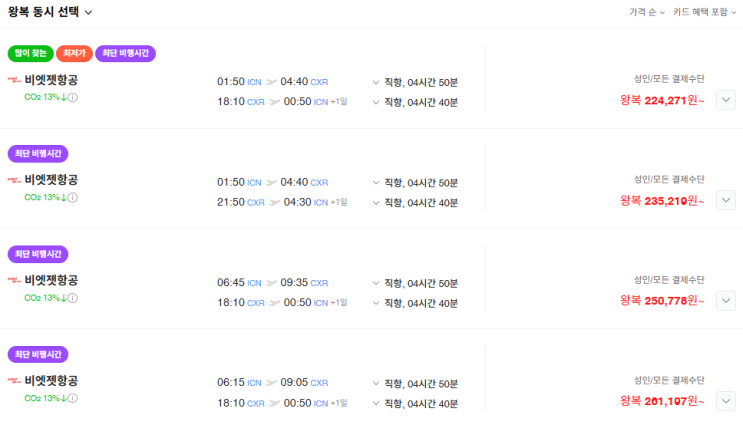Click the CO₂ info icon on the 224,271원 flight

pos(73,98)
